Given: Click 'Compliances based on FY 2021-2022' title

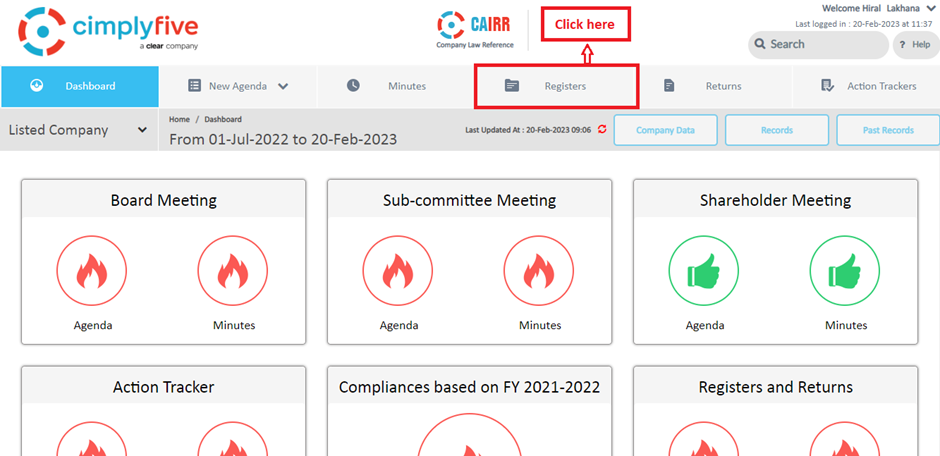Looking at the screenshot, I should coord(469,388).
